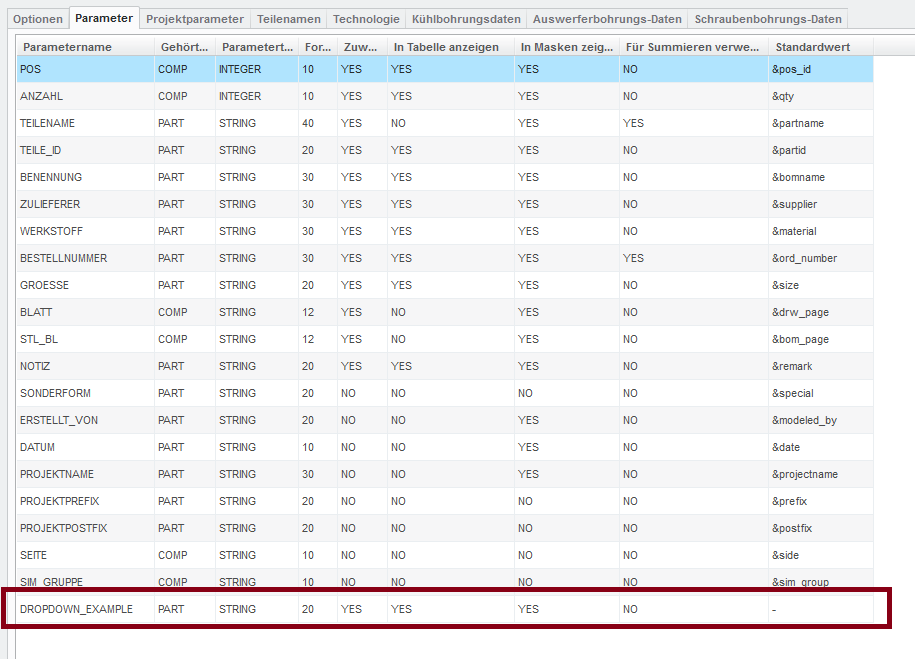The image size is (915, 659).
Task: Click the Standardwert column header
Action: click(821, 47)
